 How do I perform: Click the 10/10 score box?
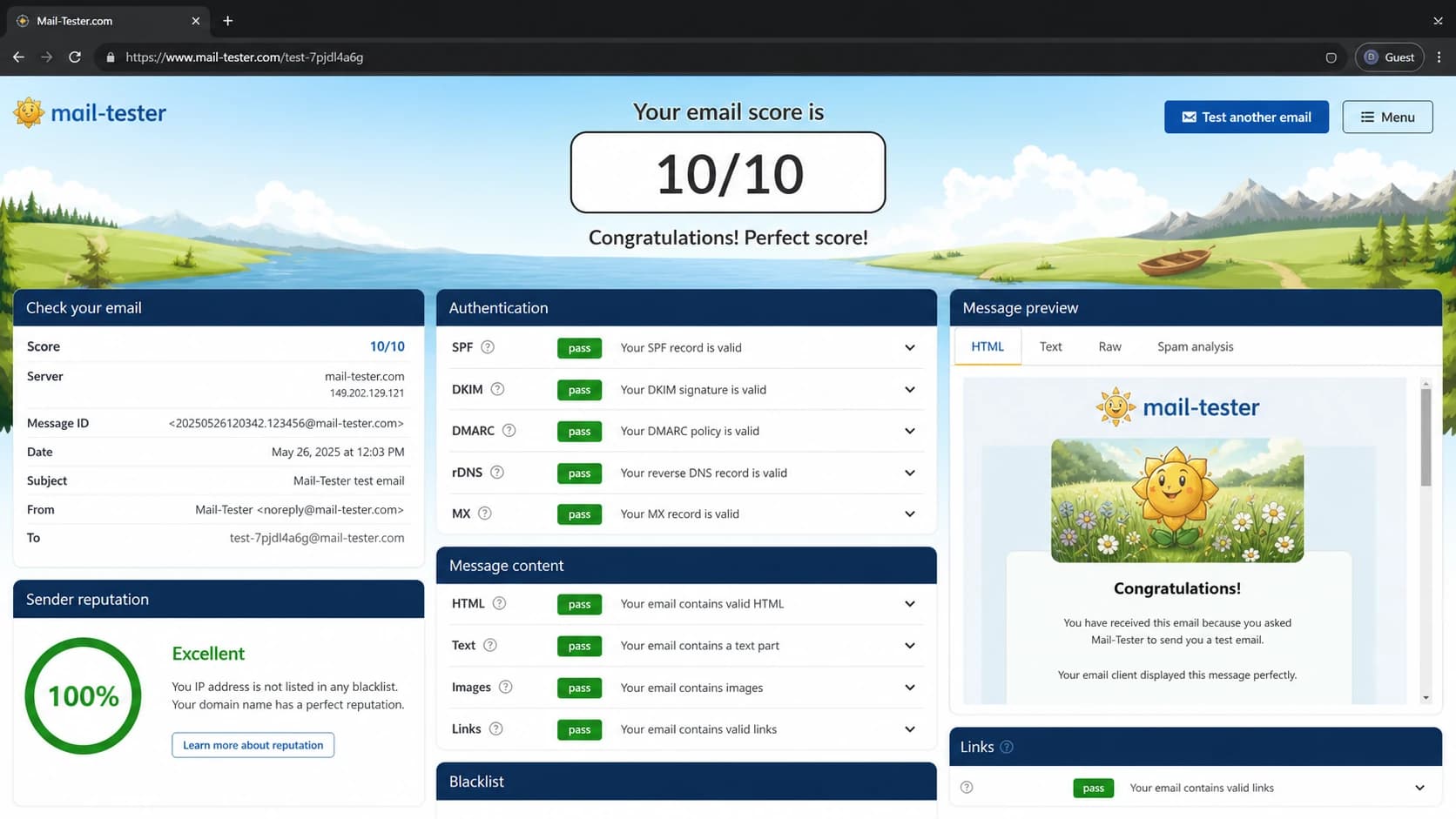pyautogui.click(x=728, y=172)
